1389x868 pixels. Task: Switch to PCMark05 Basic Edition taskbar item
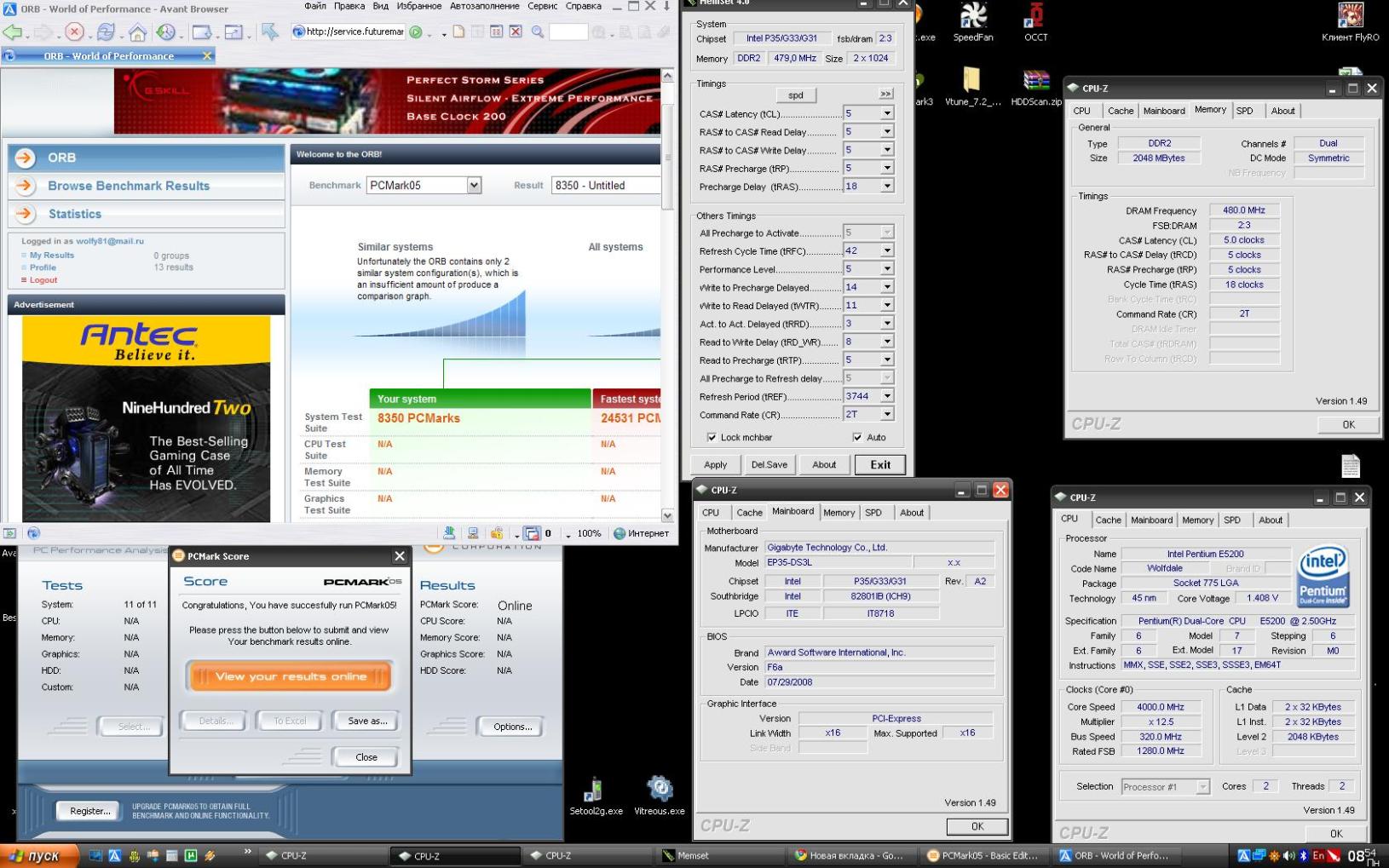(983, 856)
